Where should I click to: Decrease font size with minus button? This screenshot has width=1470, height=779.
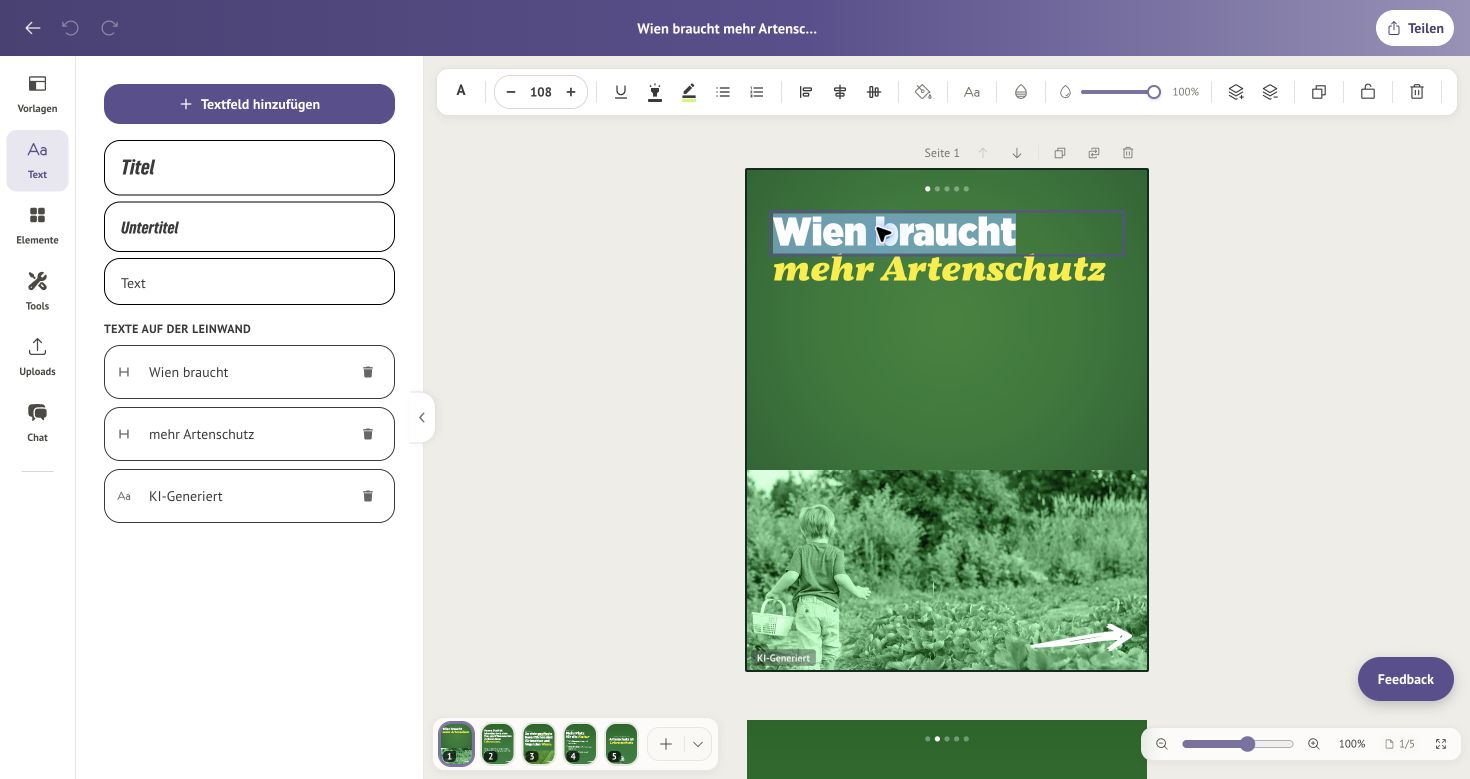511,92
